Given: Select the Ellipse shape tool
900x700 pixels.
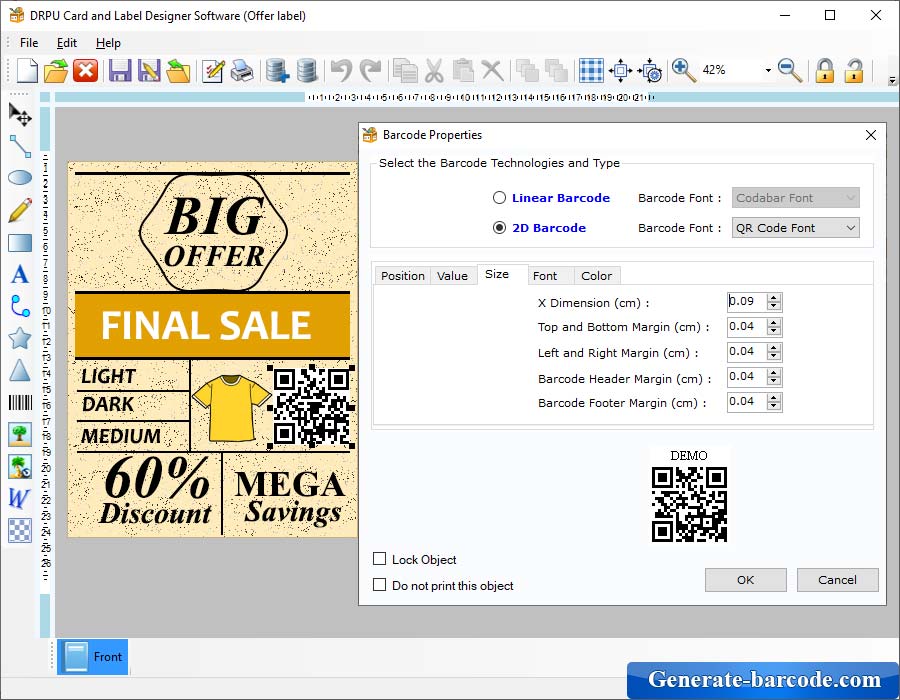Looking at the screenshot, I should pyautogui.click(x=20, y=177).
